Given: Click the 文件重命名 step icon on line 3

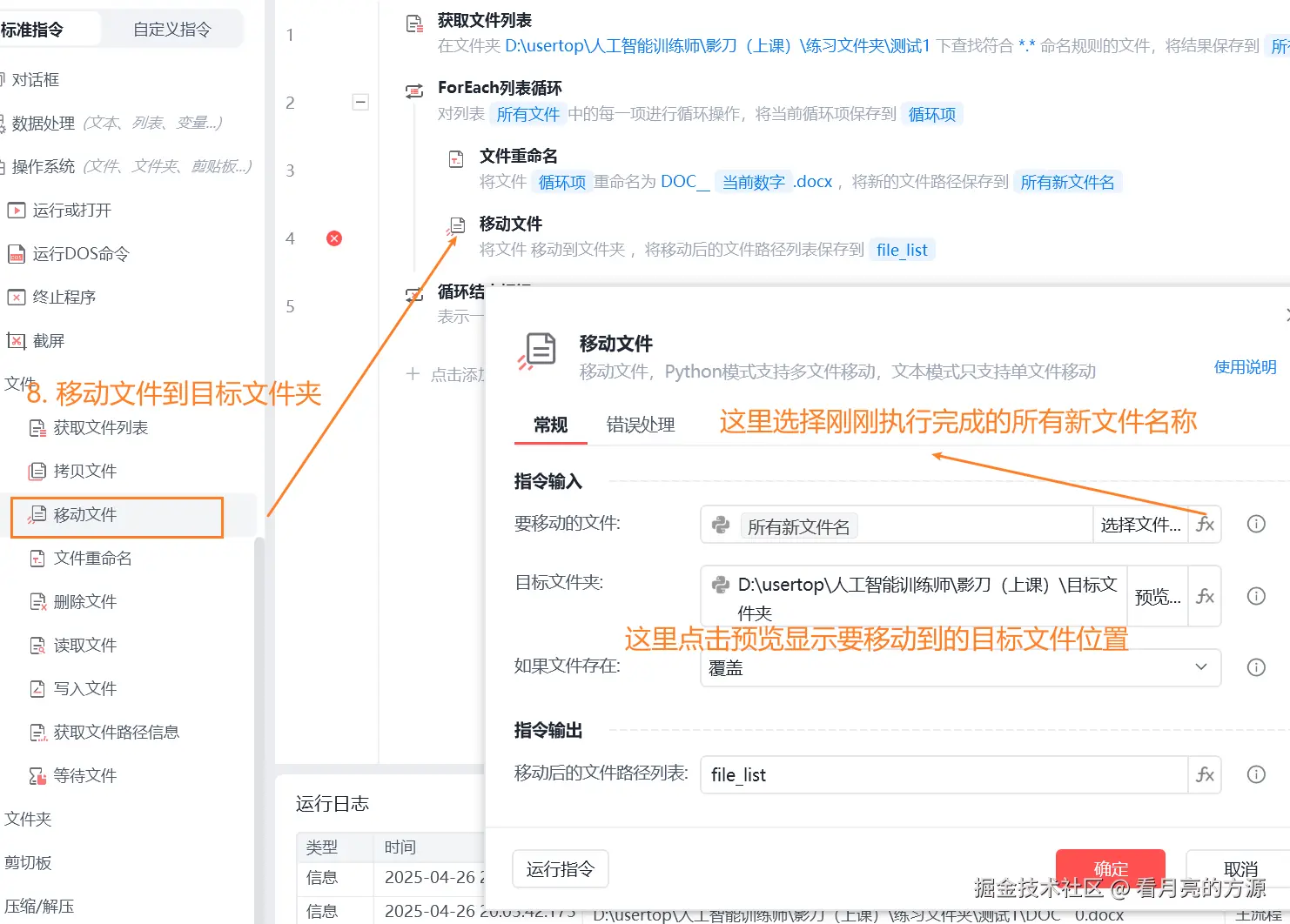Looking at the screenshot, I should (456, 159).
